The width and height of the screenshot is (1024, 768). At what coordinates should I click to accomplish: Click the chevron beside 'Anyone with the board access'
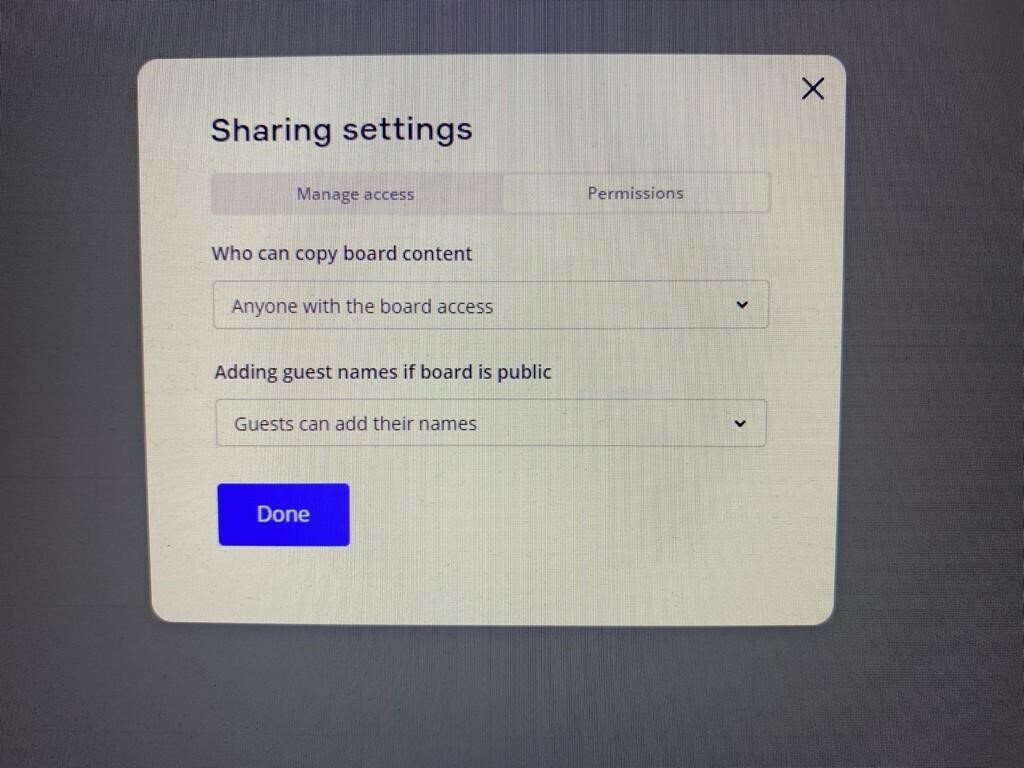742,305
